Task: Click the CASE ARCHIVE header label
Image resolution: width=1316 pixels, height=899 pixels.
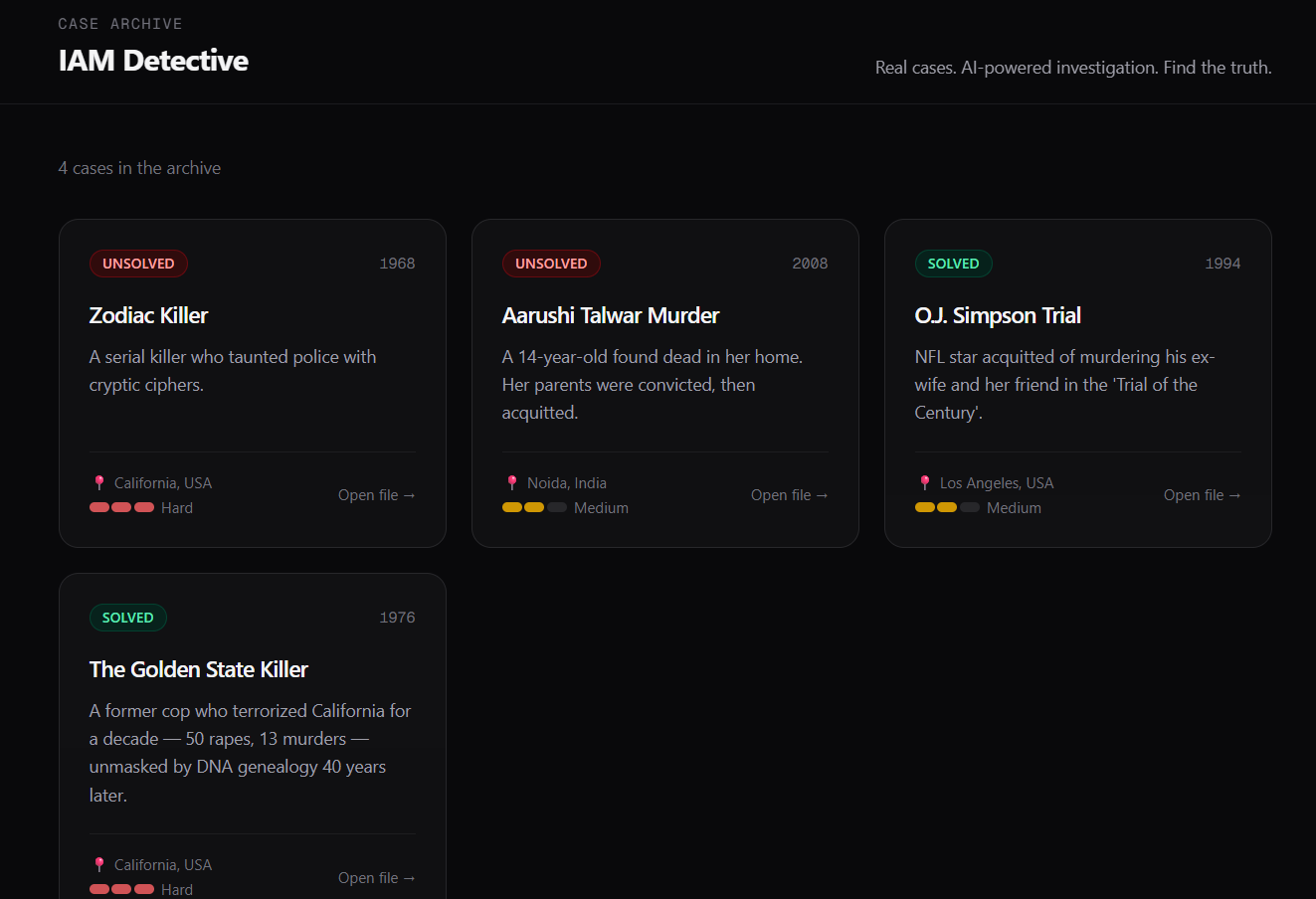Action: (x=120, y=24)
